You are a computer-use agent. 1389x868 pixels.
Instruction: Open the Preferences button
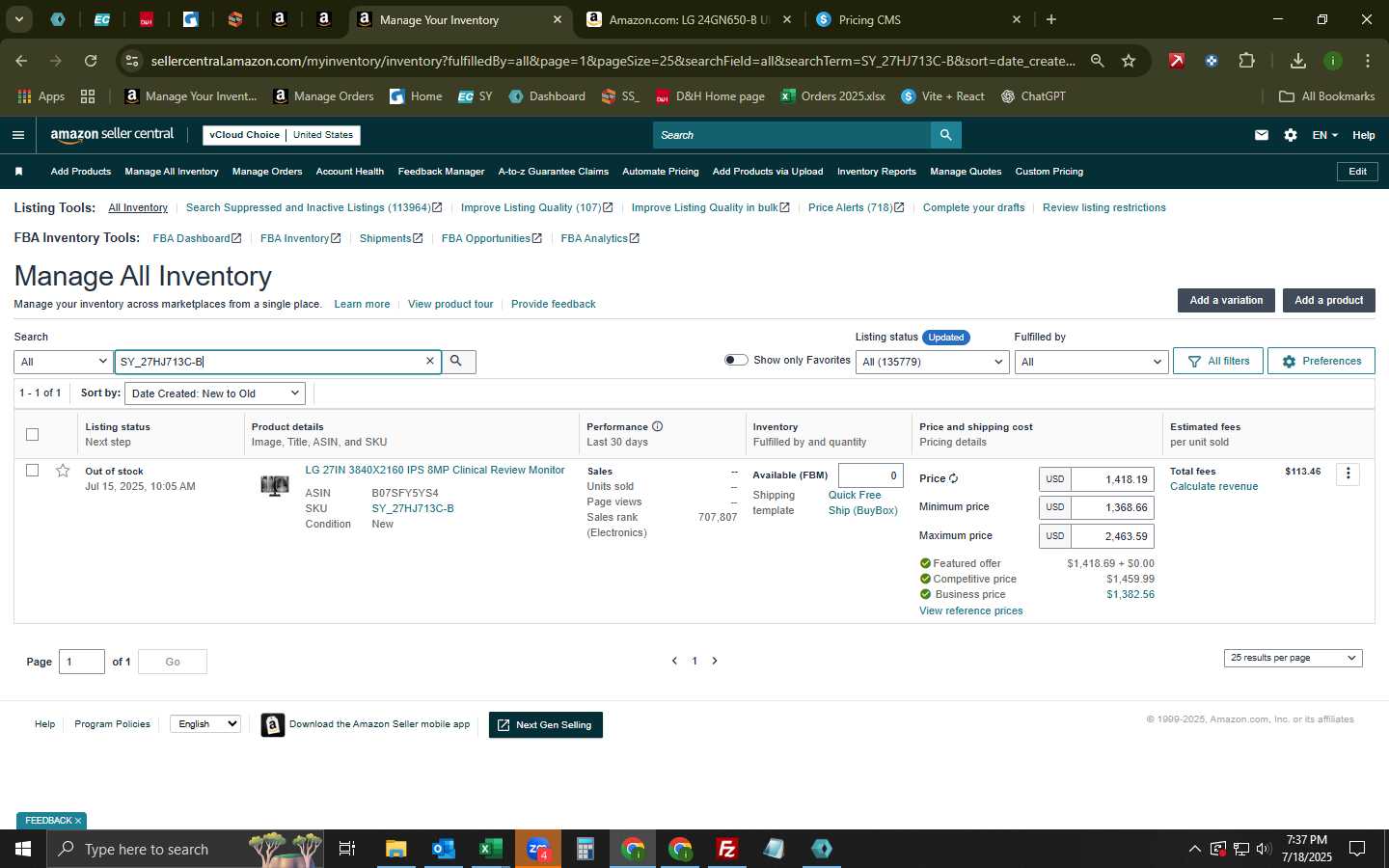tap(1321, 361)
